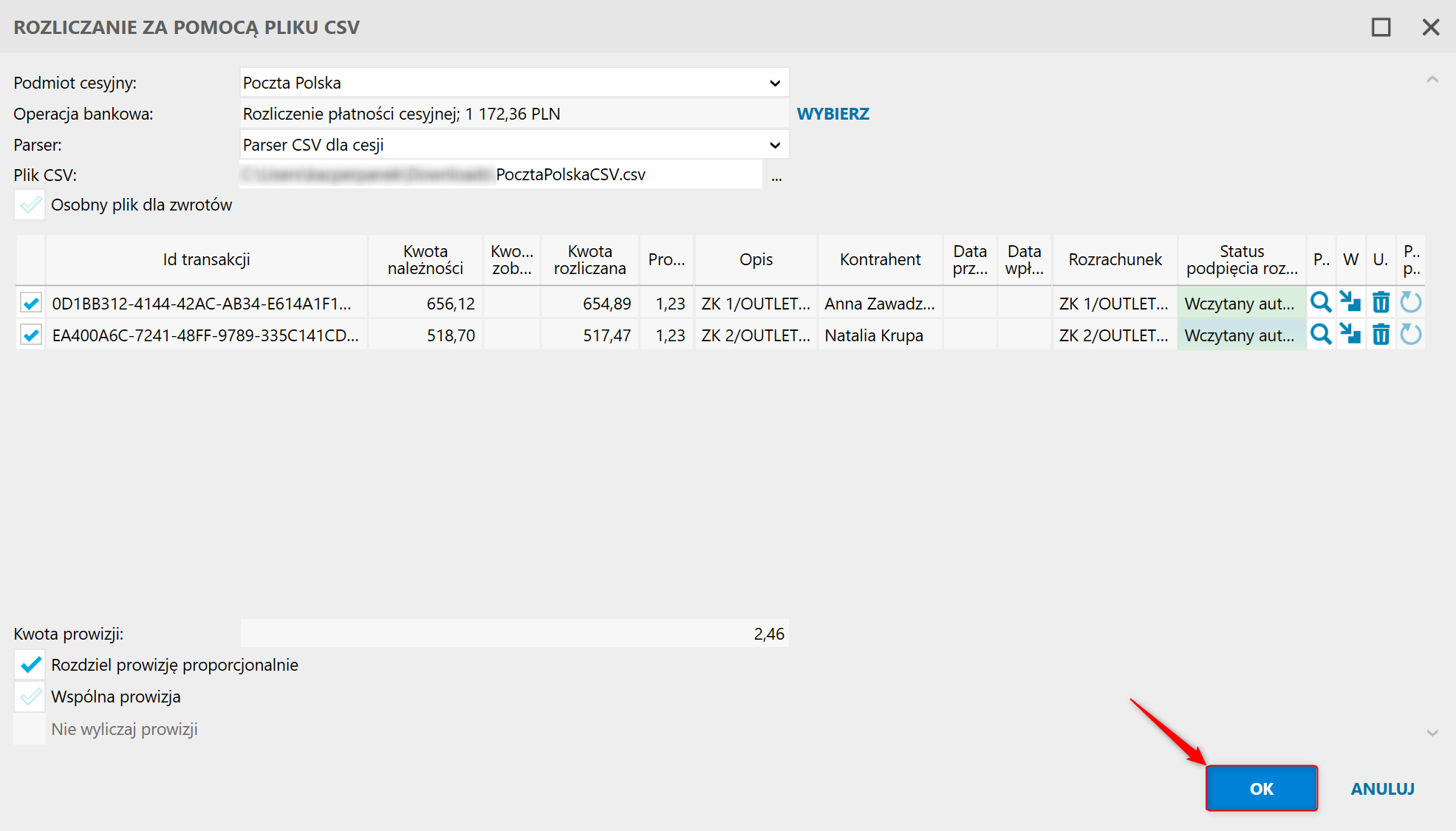This screenshot has width=1456, height=831.
Task: Confirm settlement with OK button
Action: [1261, 788]
